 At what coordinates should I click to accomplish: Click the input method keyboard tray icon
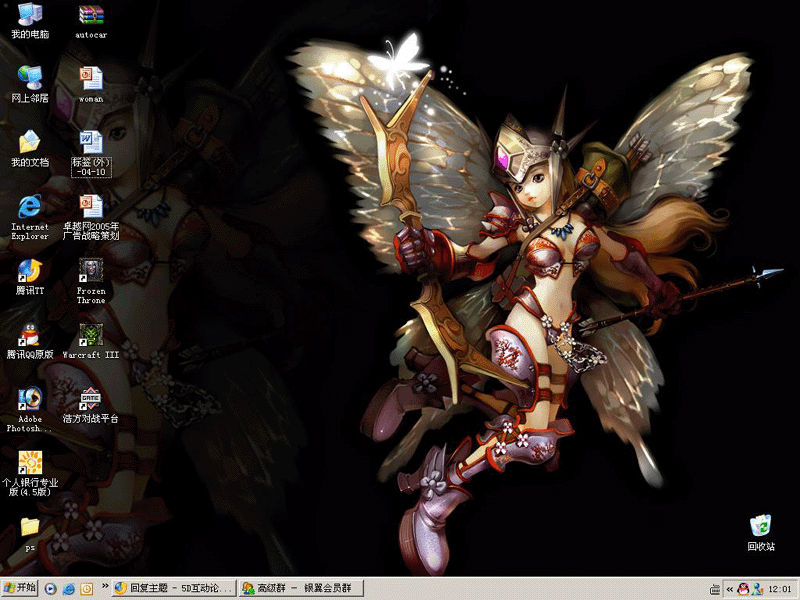(x=715, y=590)
